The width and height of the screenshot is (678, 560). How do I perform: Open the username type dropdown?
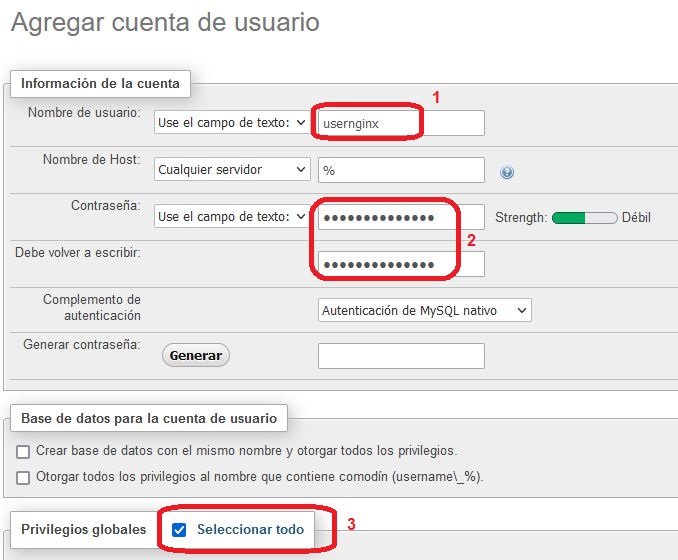tap(232, 122)
